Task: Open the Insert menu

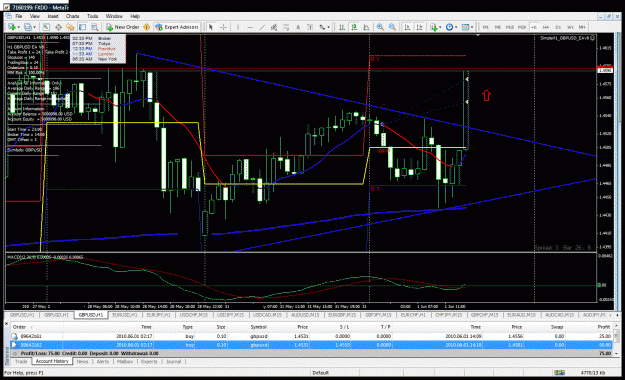Action: 53,16
